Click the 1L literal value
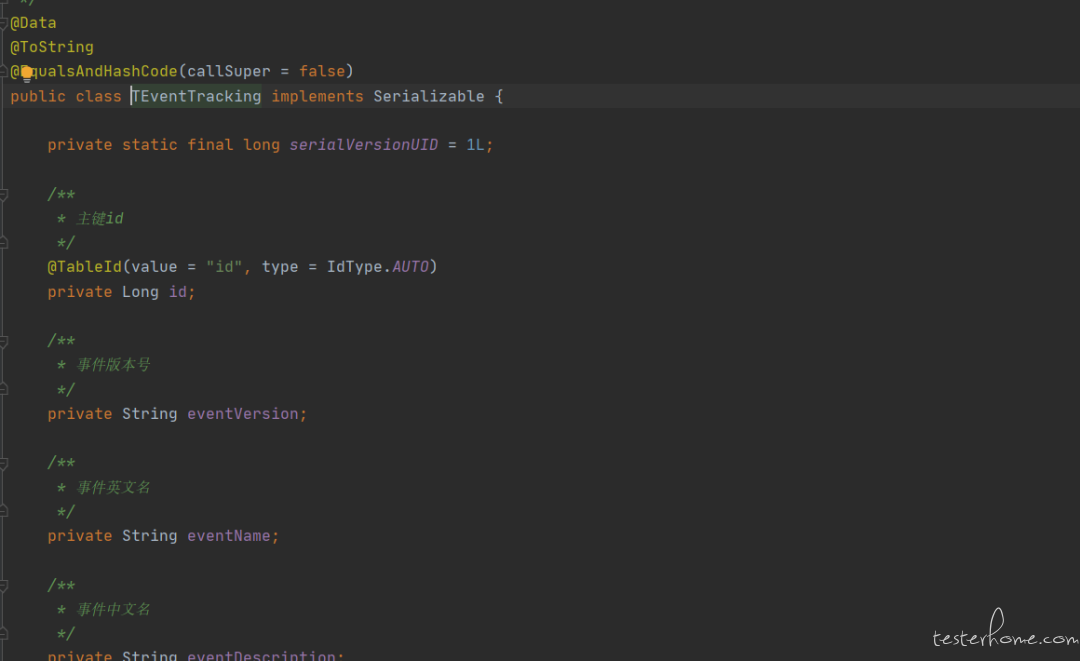 click(x=475, y=145)
